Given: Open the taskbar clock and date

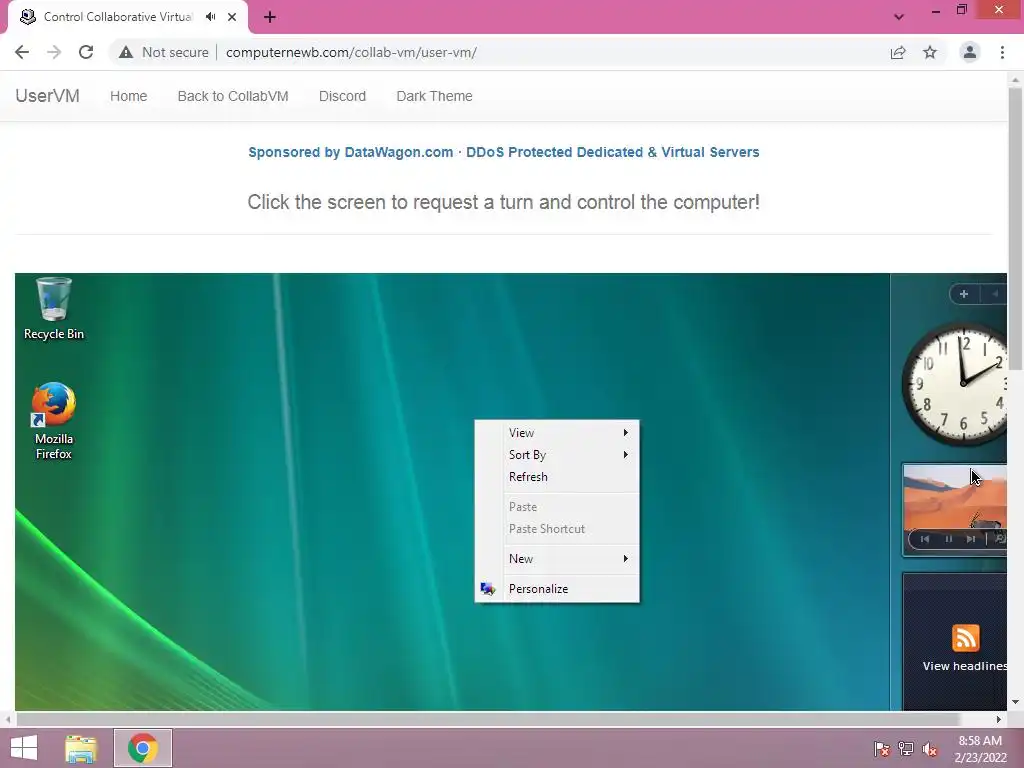Looking at the screenshot, I should click(980, 749).
